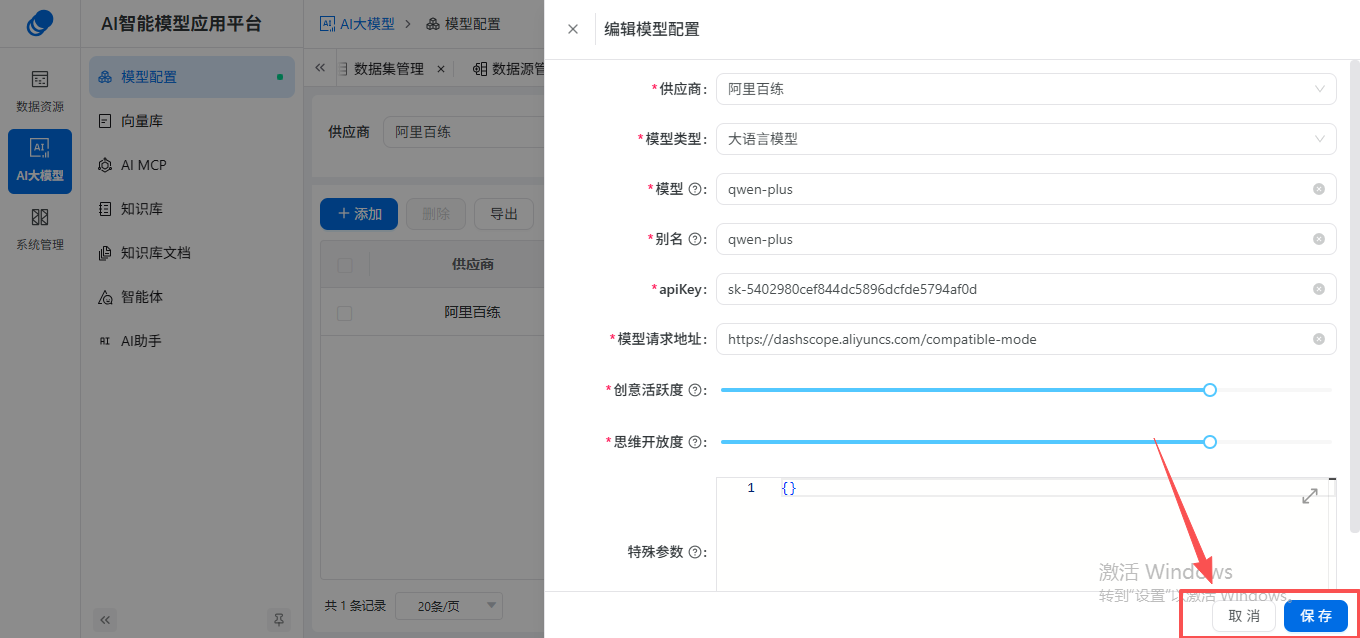Open the 20条/页 page size dropdown
The image size is (1360, 638).
pyautogui.click(x=449, y=606)
